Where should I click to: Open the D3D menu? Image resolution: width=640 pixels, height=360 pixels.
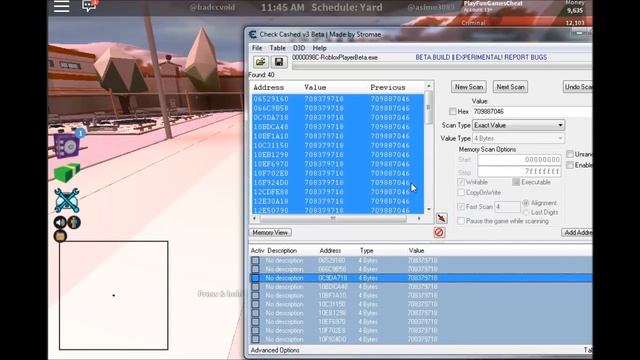[299, 48]
